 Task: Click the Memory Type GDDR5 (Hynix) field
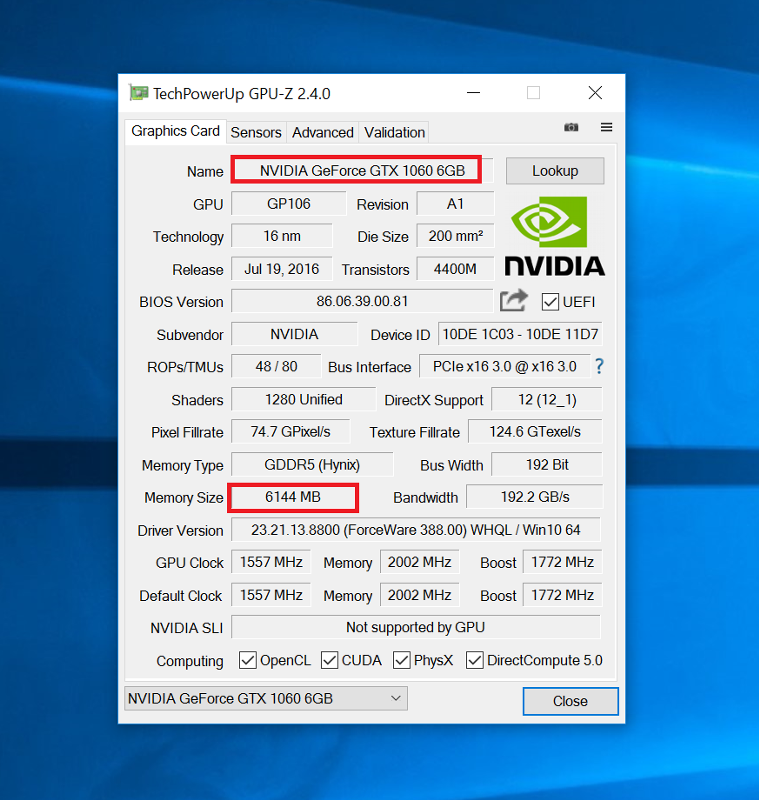click(312, 465)
